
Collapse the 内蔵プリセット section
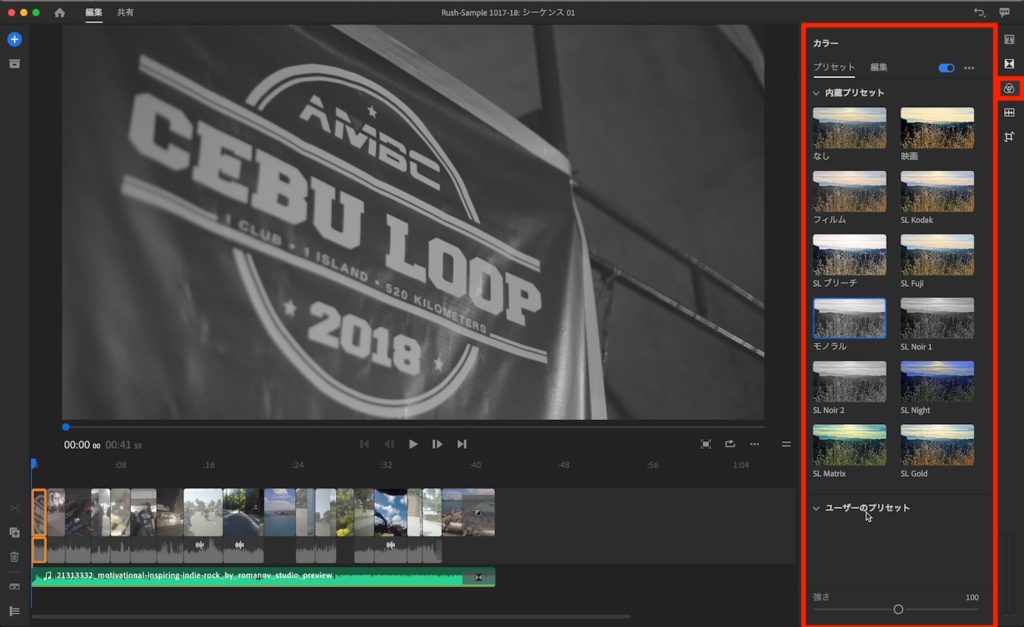coord(816,93)
